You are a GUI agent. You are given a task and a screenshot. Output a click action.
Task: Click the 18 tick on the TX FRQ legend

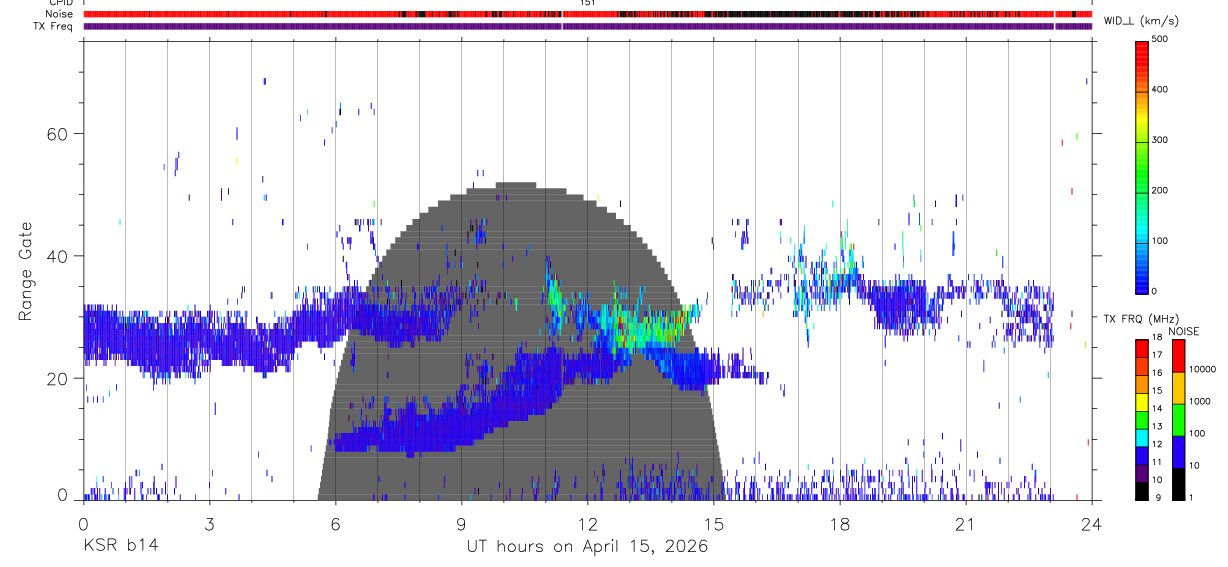pyautogui.click(x=1156, y=337)
